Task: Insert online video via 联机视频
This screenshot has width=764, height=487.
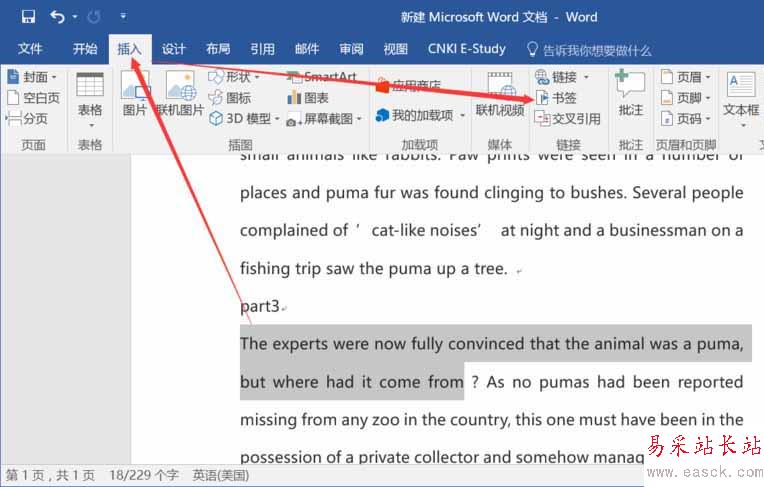Action: coord(500,95)
